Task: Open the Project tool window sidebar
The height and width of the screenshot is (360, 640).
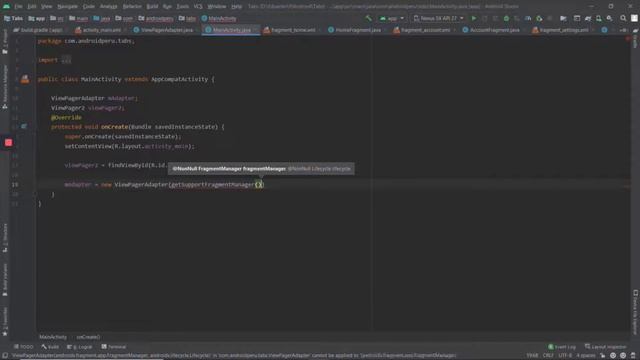Action: (x=5, y=42)
